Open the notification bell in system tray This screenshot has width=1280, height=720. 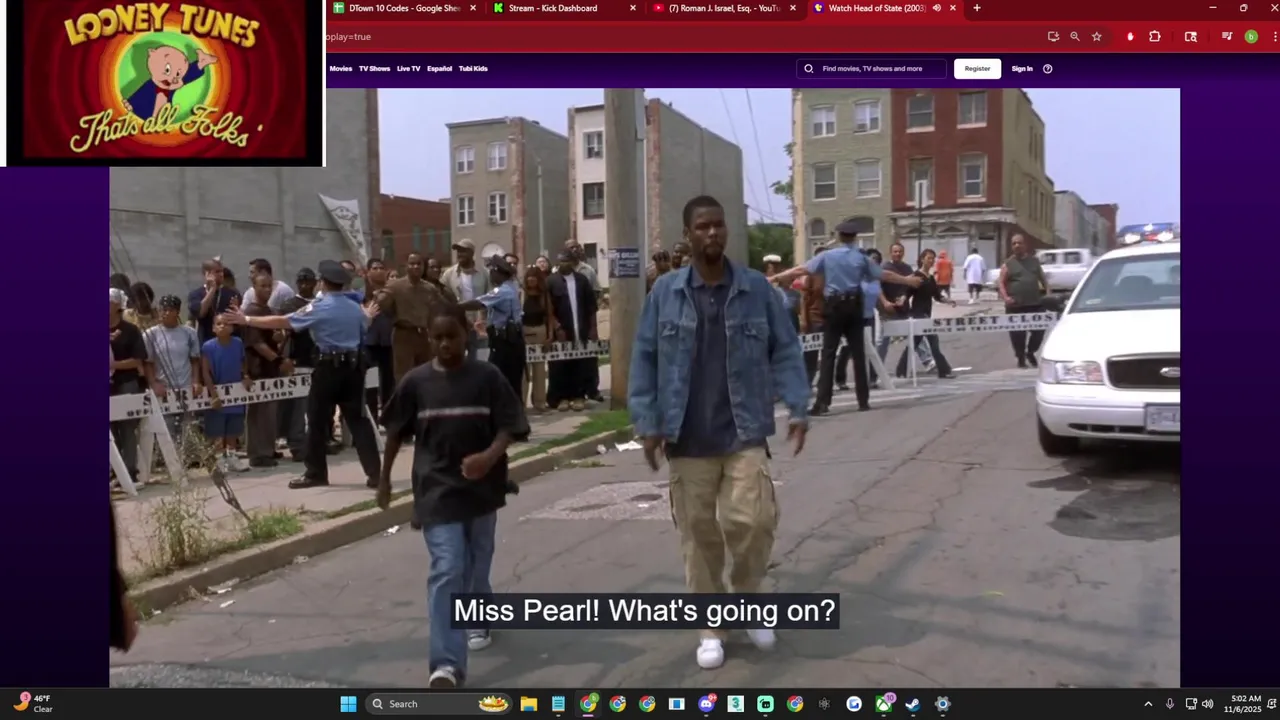point(1272,704)
